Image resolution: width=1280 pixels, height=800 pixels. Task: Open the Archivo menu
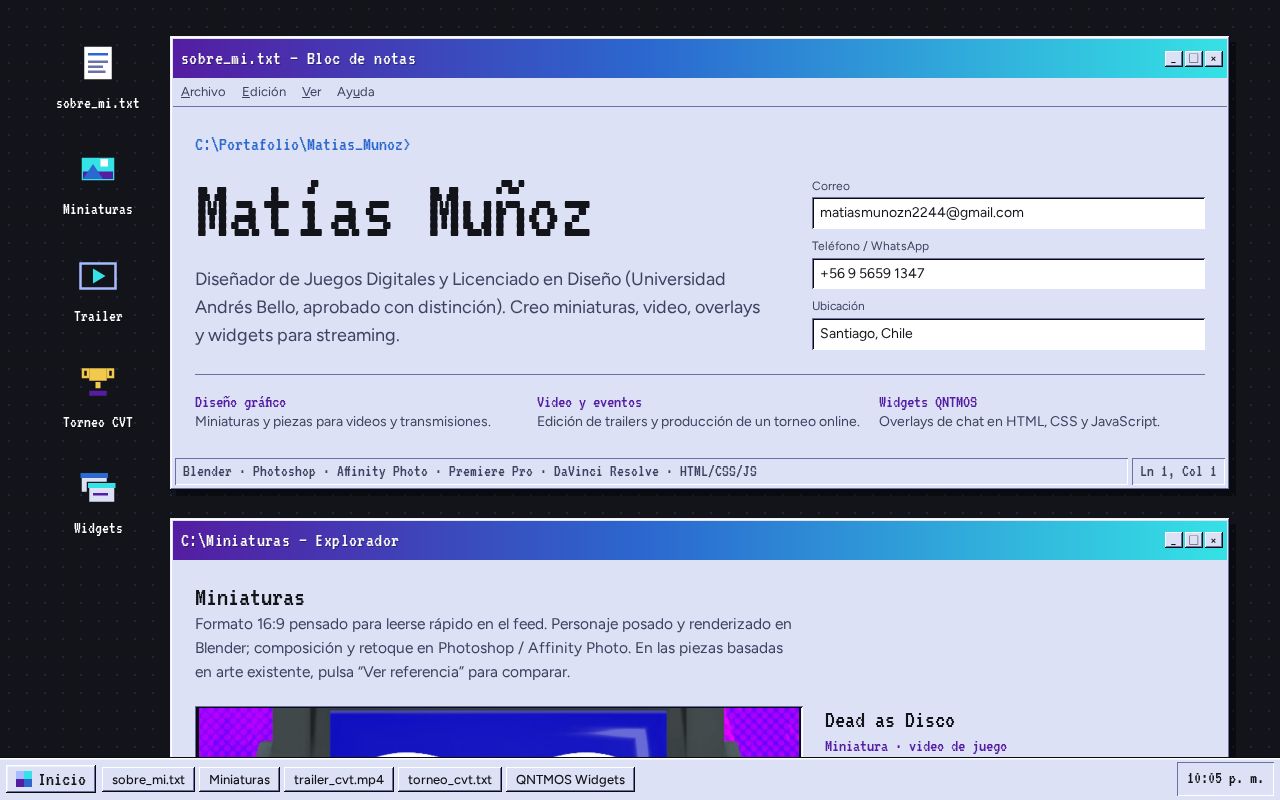point(203,92)
